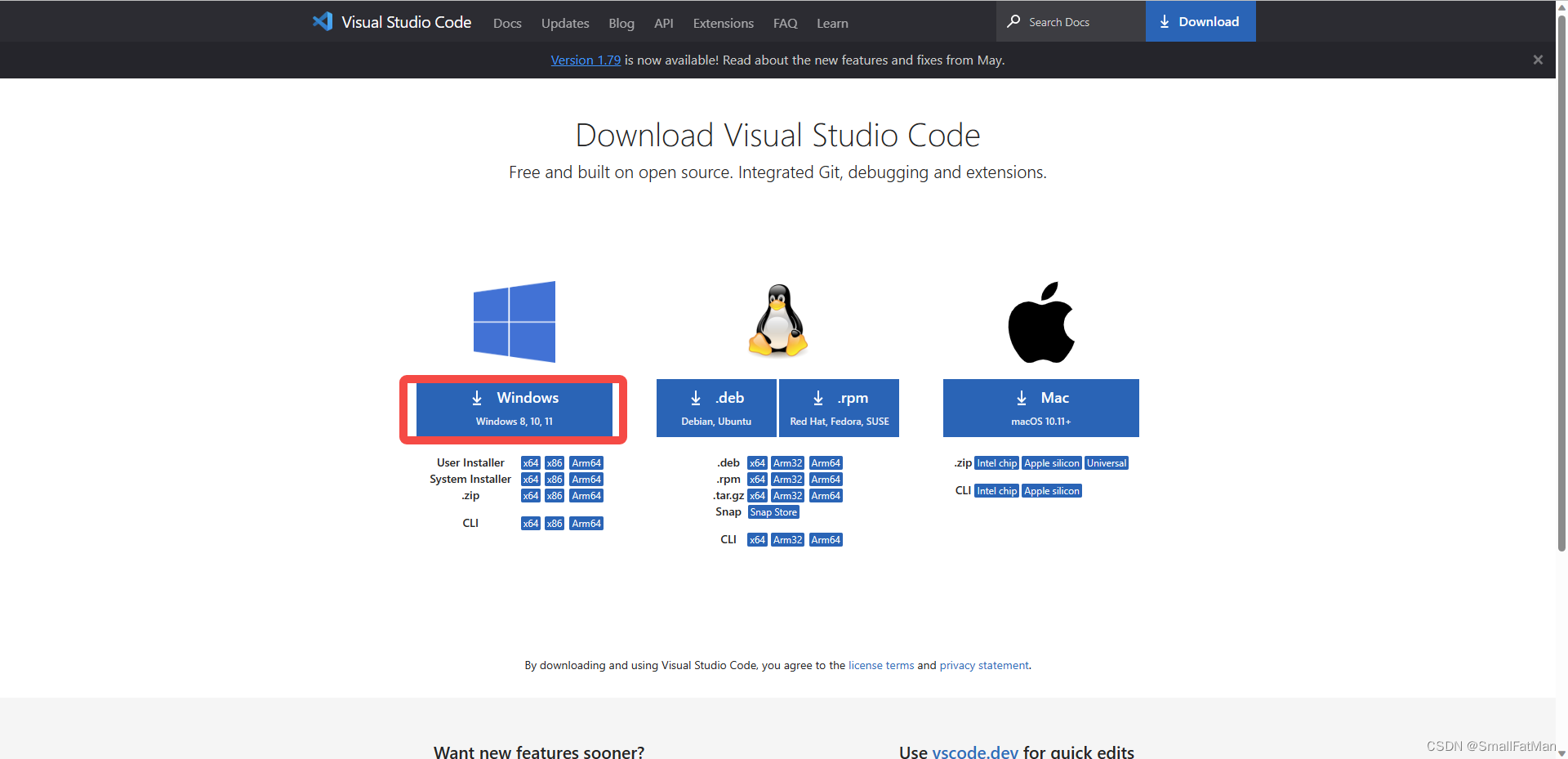Select Linux .deb Arm64 package
1568x759 pixels.
(x=826, y=463)
